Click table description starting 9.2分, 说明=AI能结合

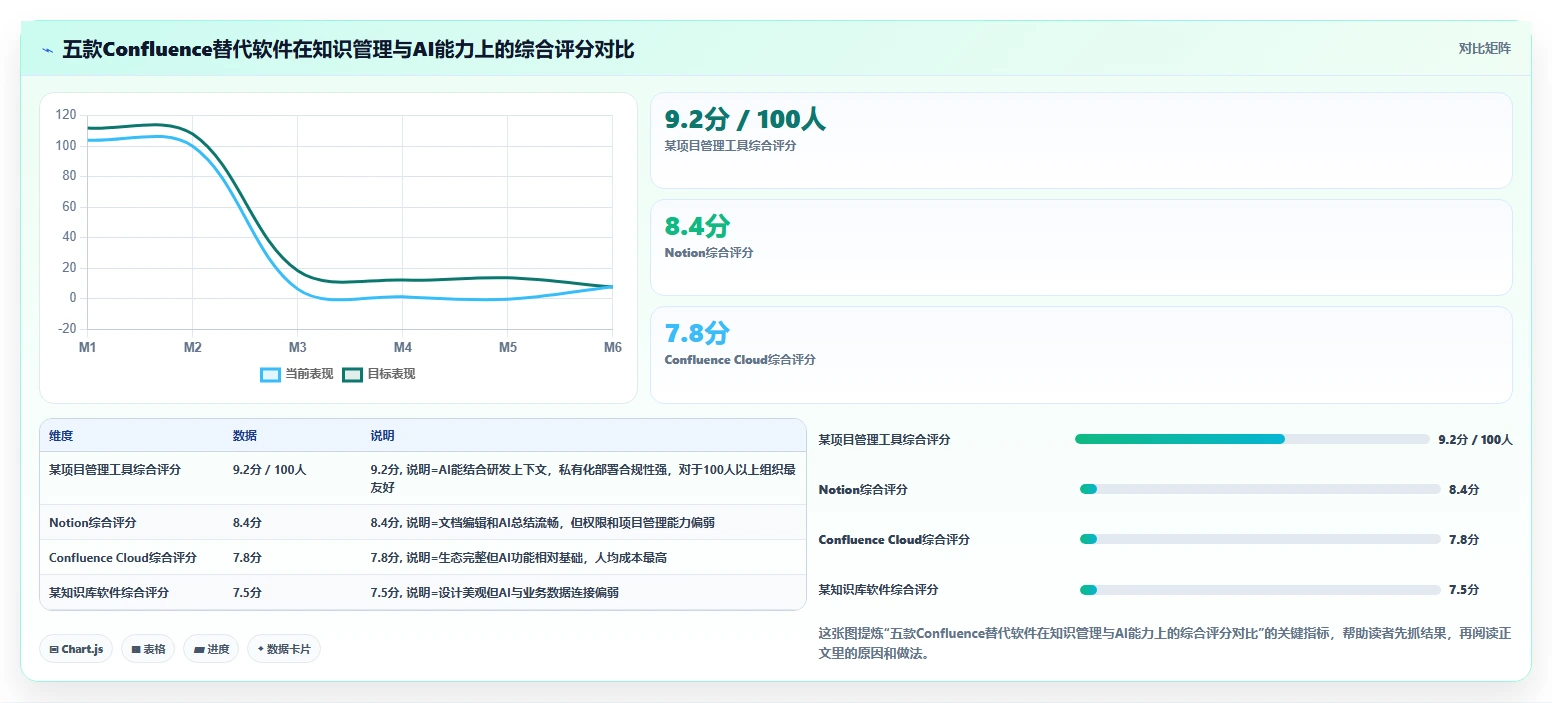coord(583,478)
